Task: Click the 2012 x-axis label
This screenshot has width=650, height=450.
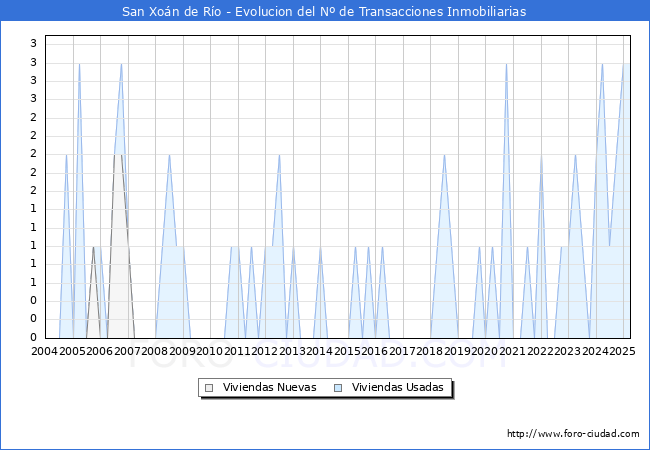Action: [x=264, y=351]
